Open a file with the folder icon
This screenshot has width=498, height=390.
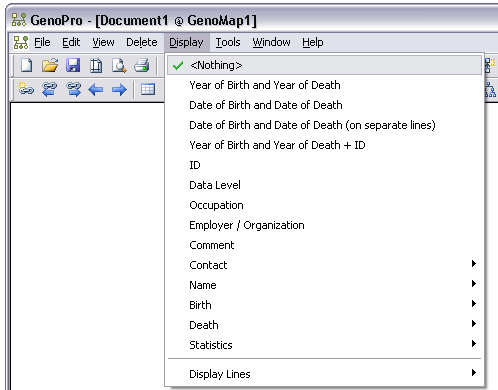[x=50, y=65]
